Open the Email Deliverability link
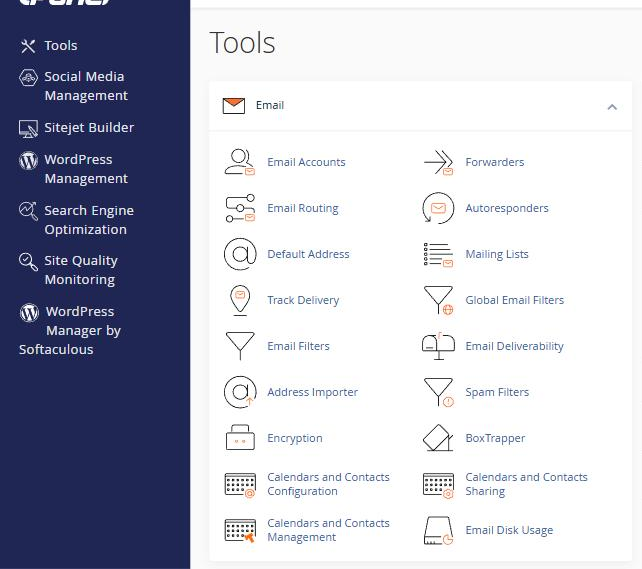642x569 pixels. click(x=514, y=346)
